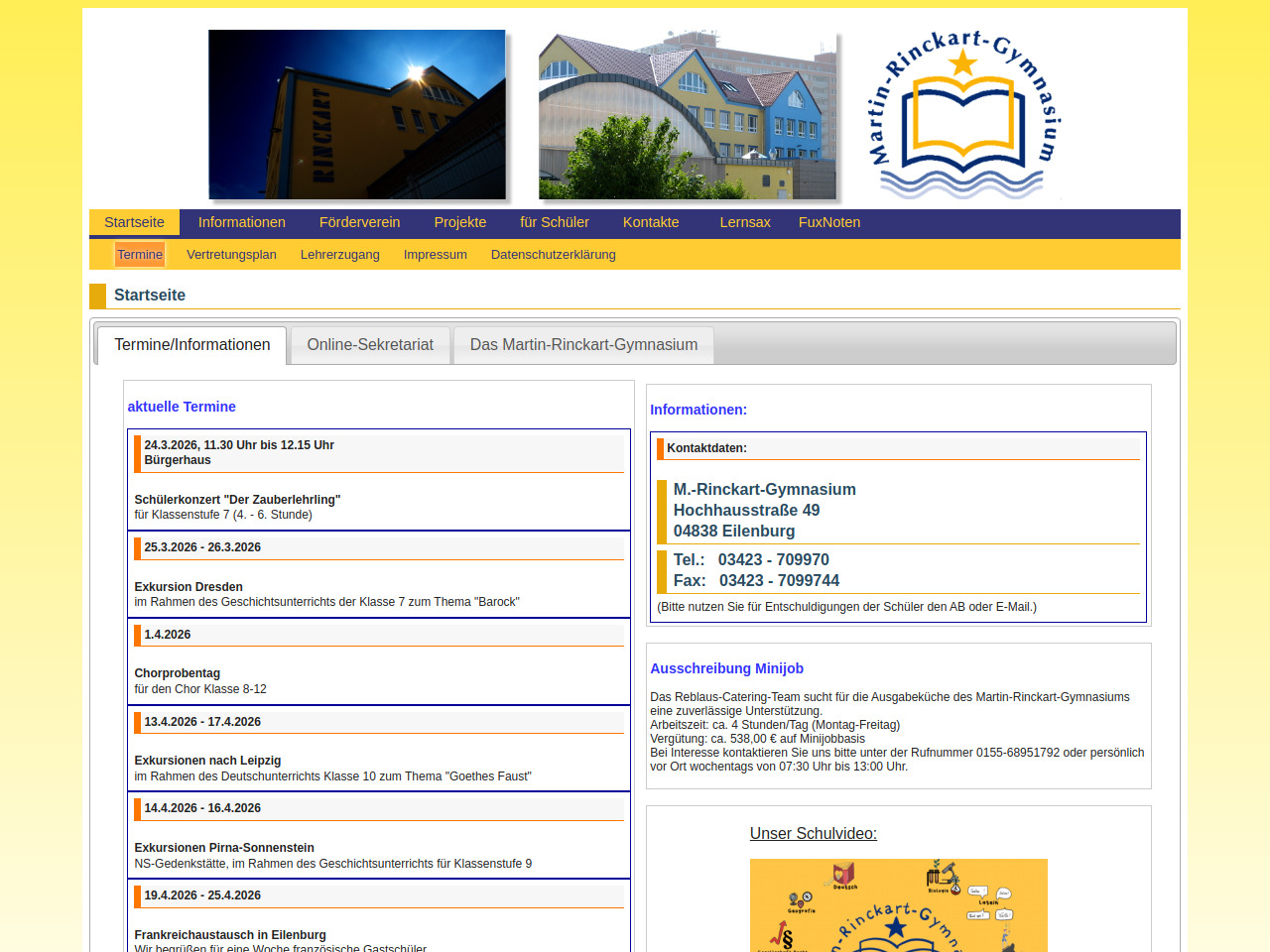Go to the für Schüler menu

(x=554, y=223)
